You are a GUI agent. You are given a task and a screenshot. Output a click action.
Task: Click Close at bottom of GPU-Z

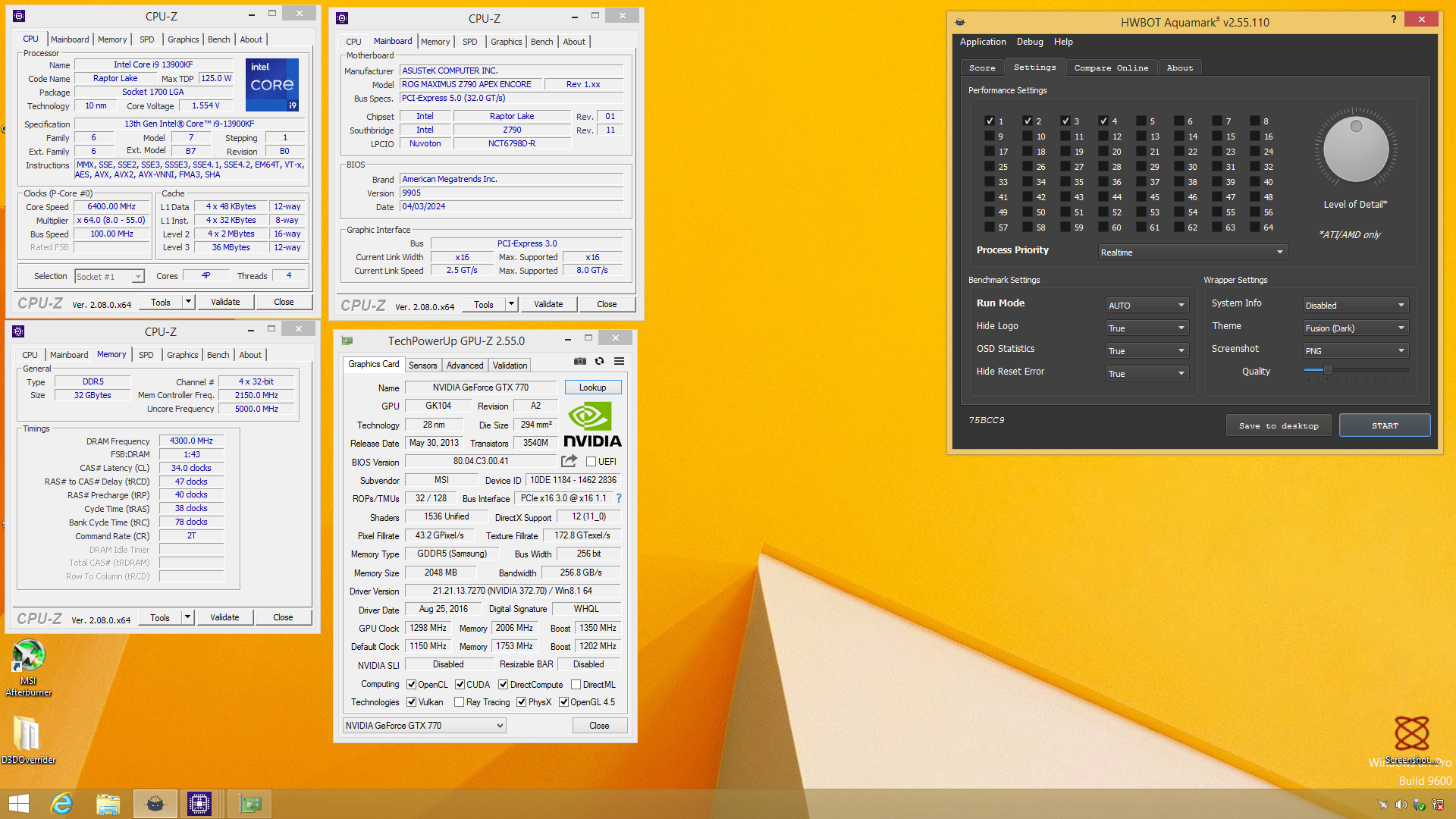[599, 726]
